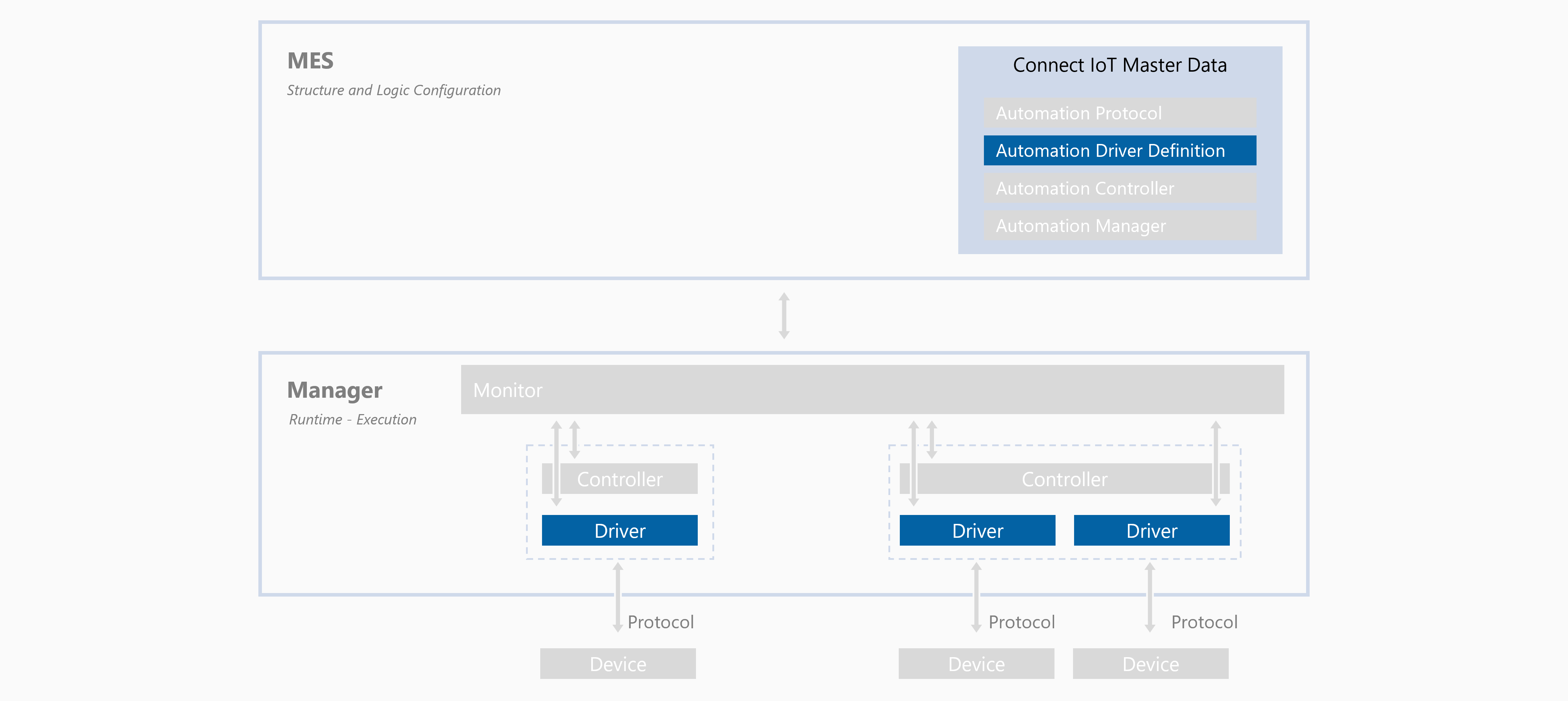Click the Automation Controller entry

pos(1119,188)
